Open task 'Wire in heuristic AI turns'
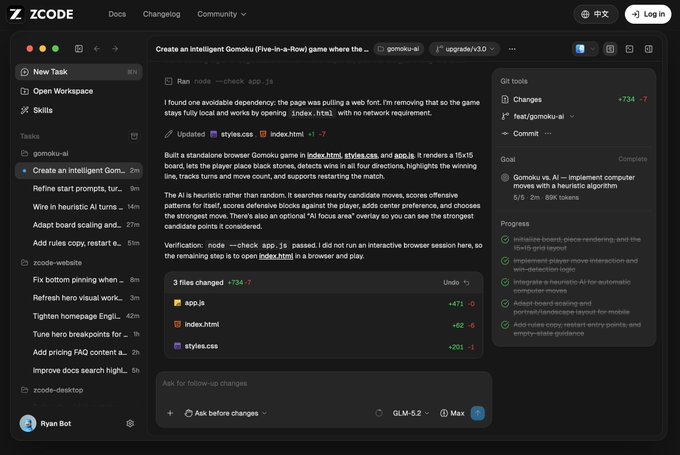 click(78, 207)
